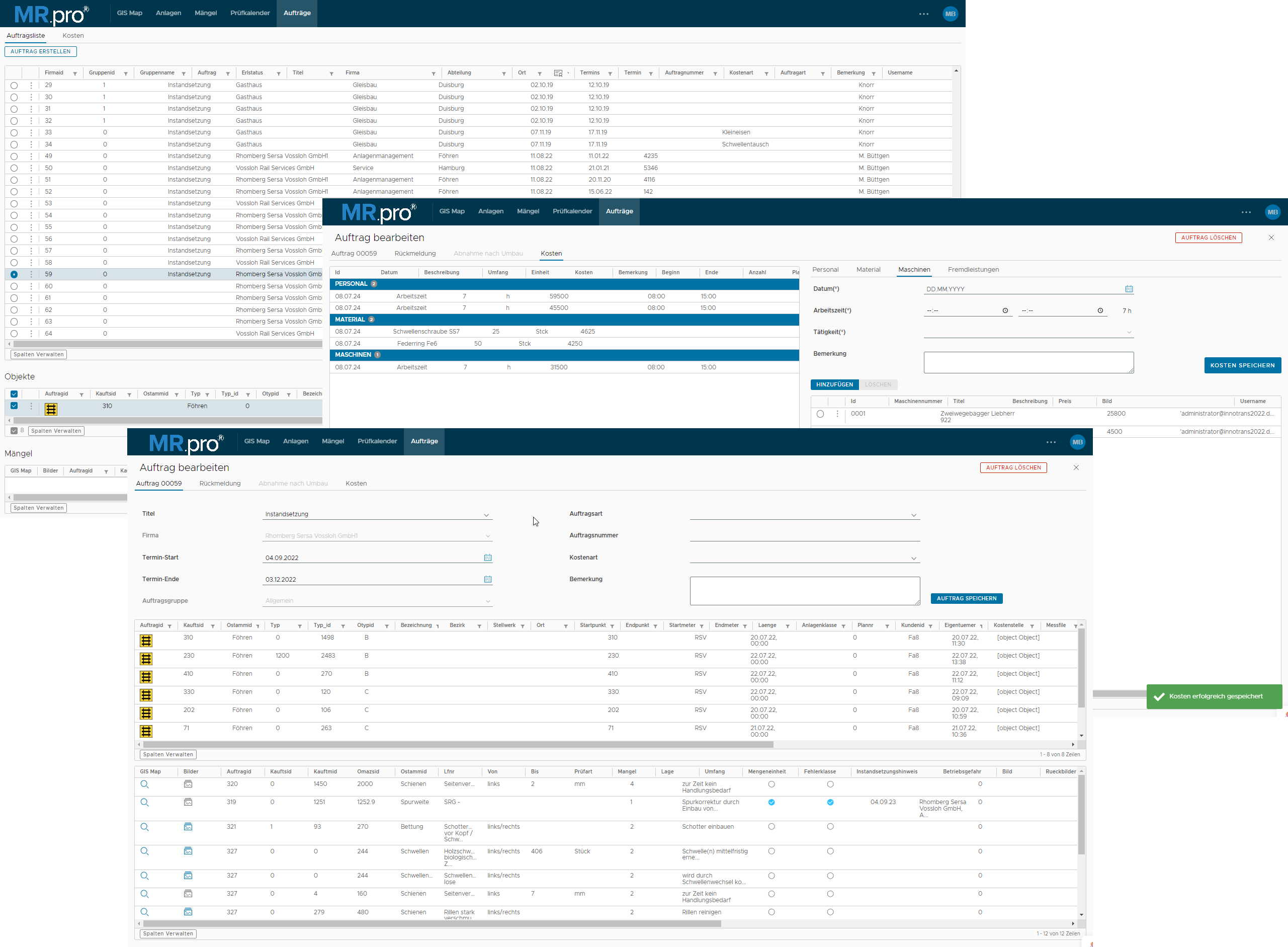Select the radio button for Auftragsliste row 49
1288x947 pixels.
(x=14, y=156)
